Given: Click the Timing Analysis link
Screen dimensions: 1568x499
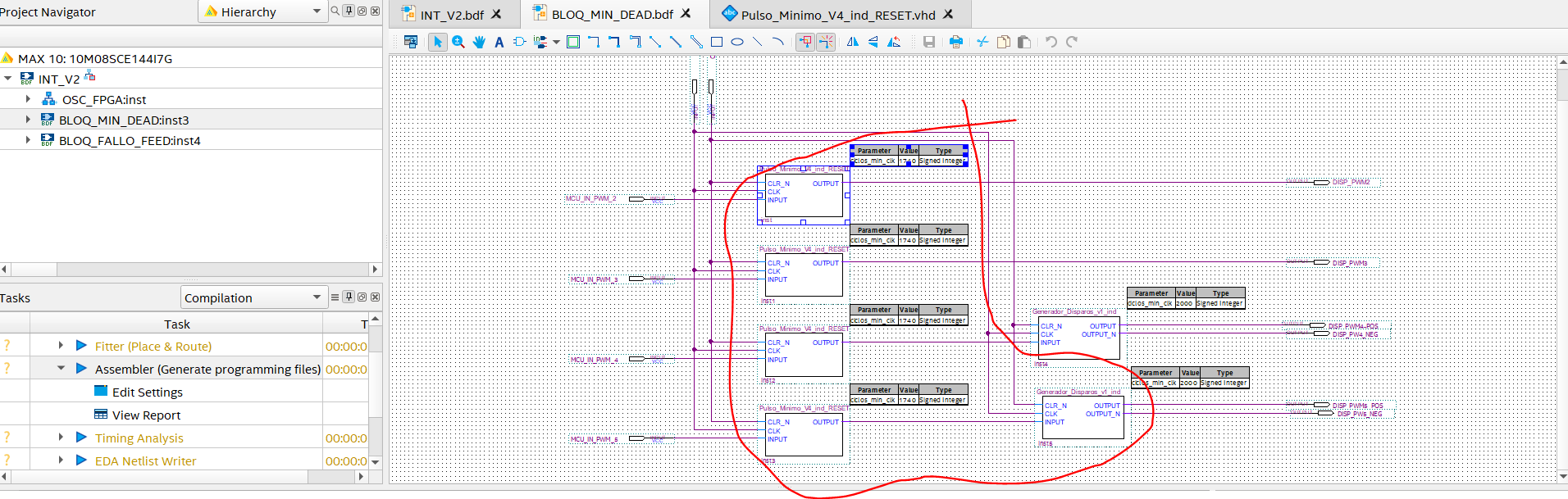Looking at the screenshot, I should tap(139, 438).
